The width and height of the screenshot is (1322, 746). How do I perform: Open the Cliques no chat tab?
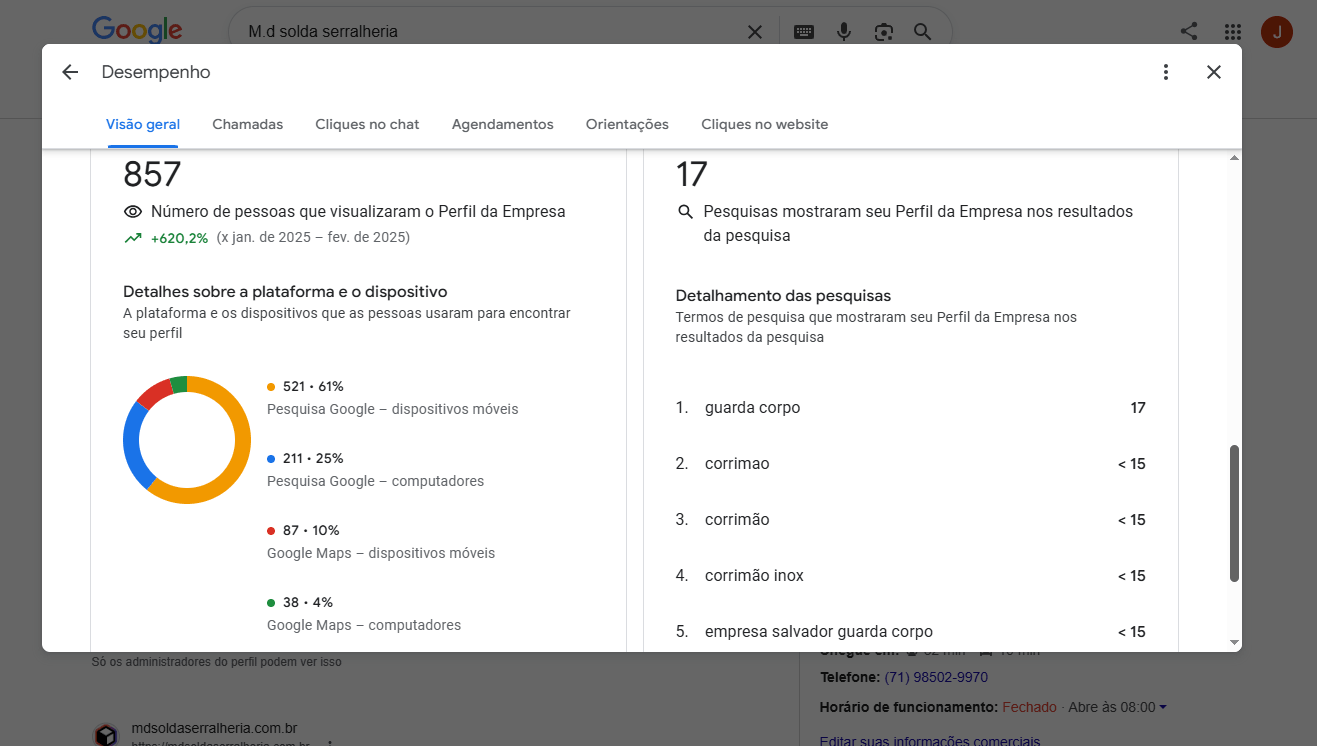click(x=367, y=124)
